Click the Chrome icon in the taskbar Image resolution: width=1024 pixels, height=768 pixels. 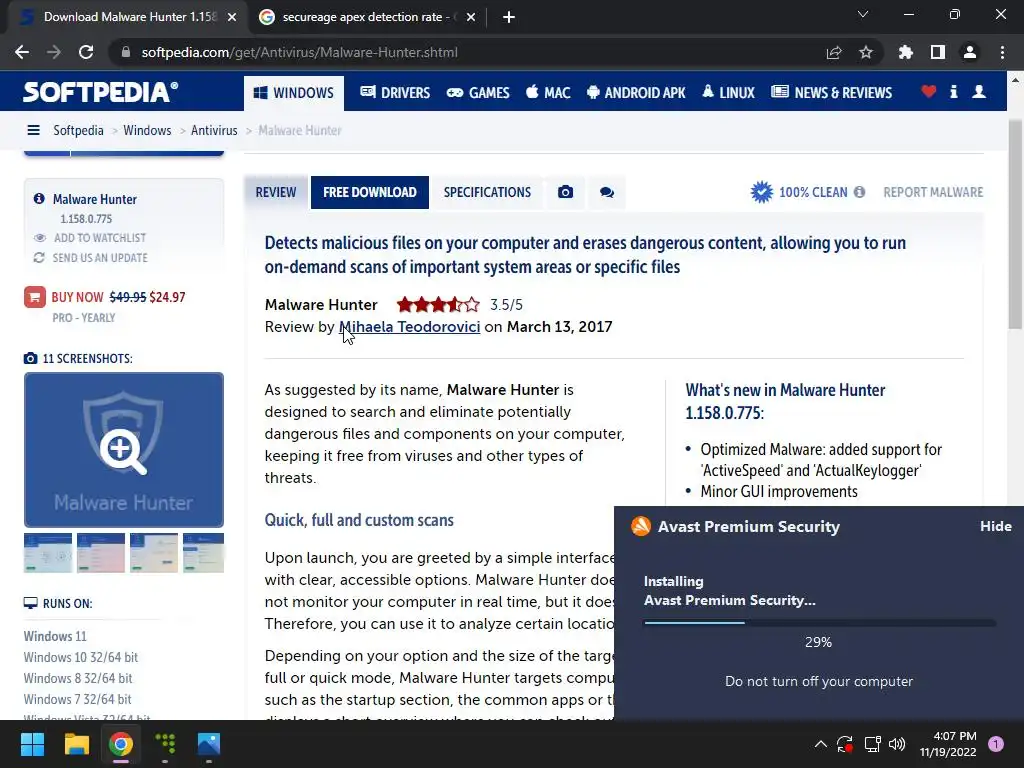[x=121, y=744]
